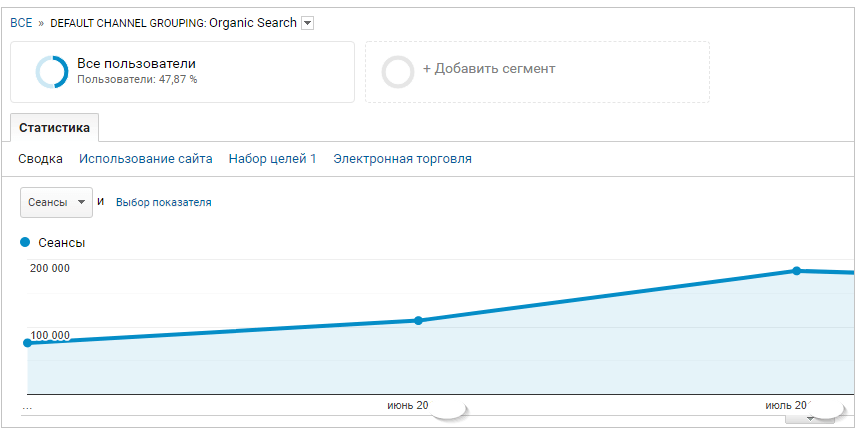The width and height of the screenshot is (855, 432).
Task: Click the июнь label on the x-axis
Action: pyautogui.click(x=407, y=405)
